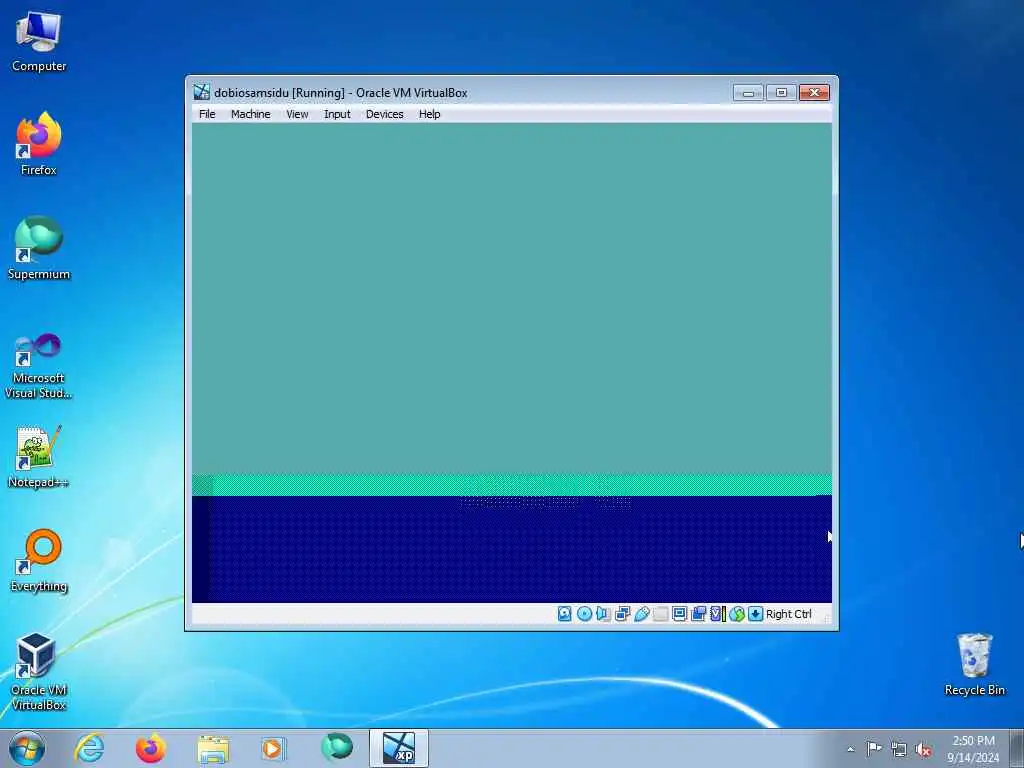Launch Supermium from the taskbar
This screenshot has width=1024, height=768.
tap(336, 748)
